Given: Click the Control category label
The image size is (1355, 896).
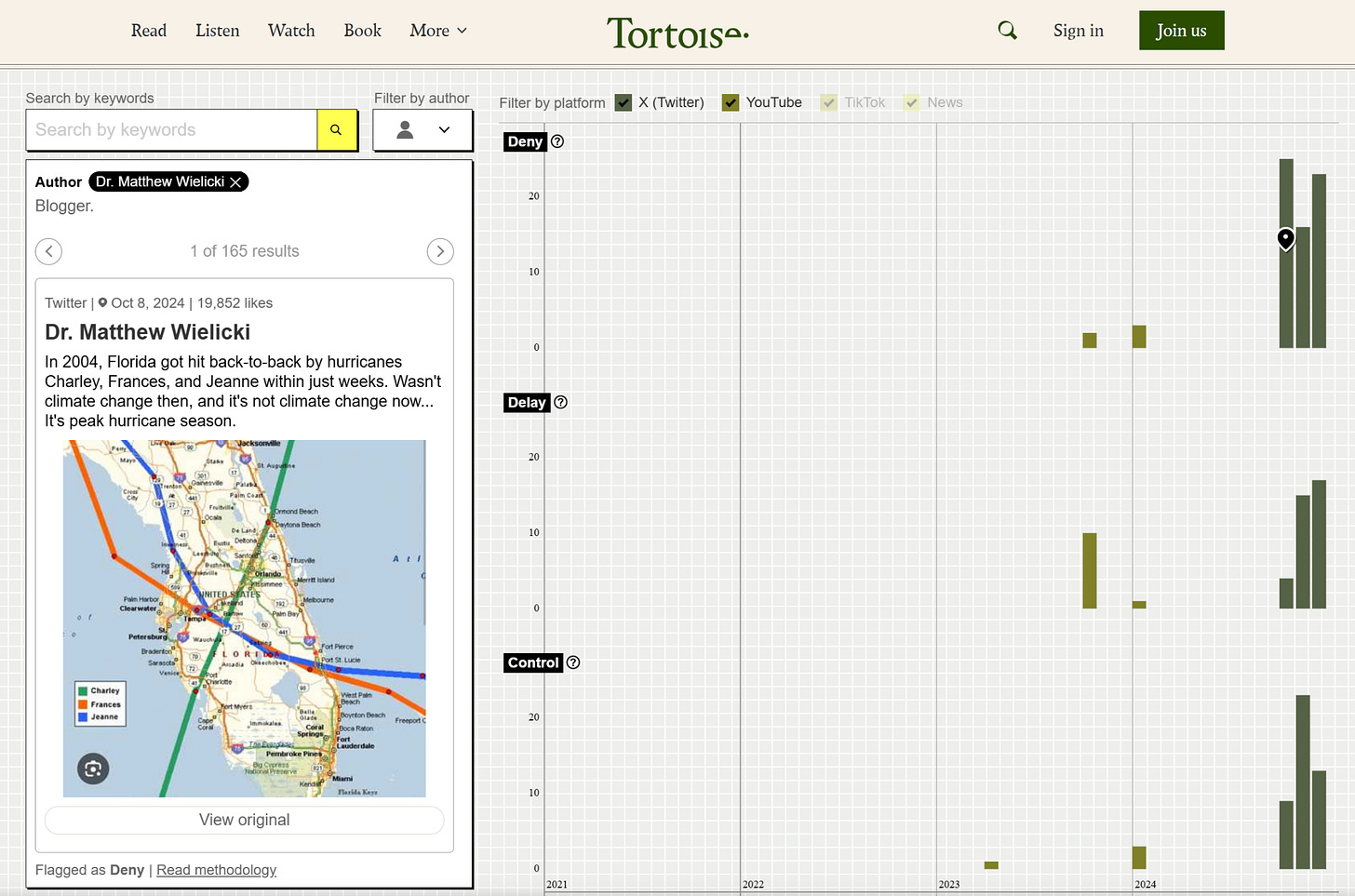Looking at the screenshot, I should pos(533,662).
